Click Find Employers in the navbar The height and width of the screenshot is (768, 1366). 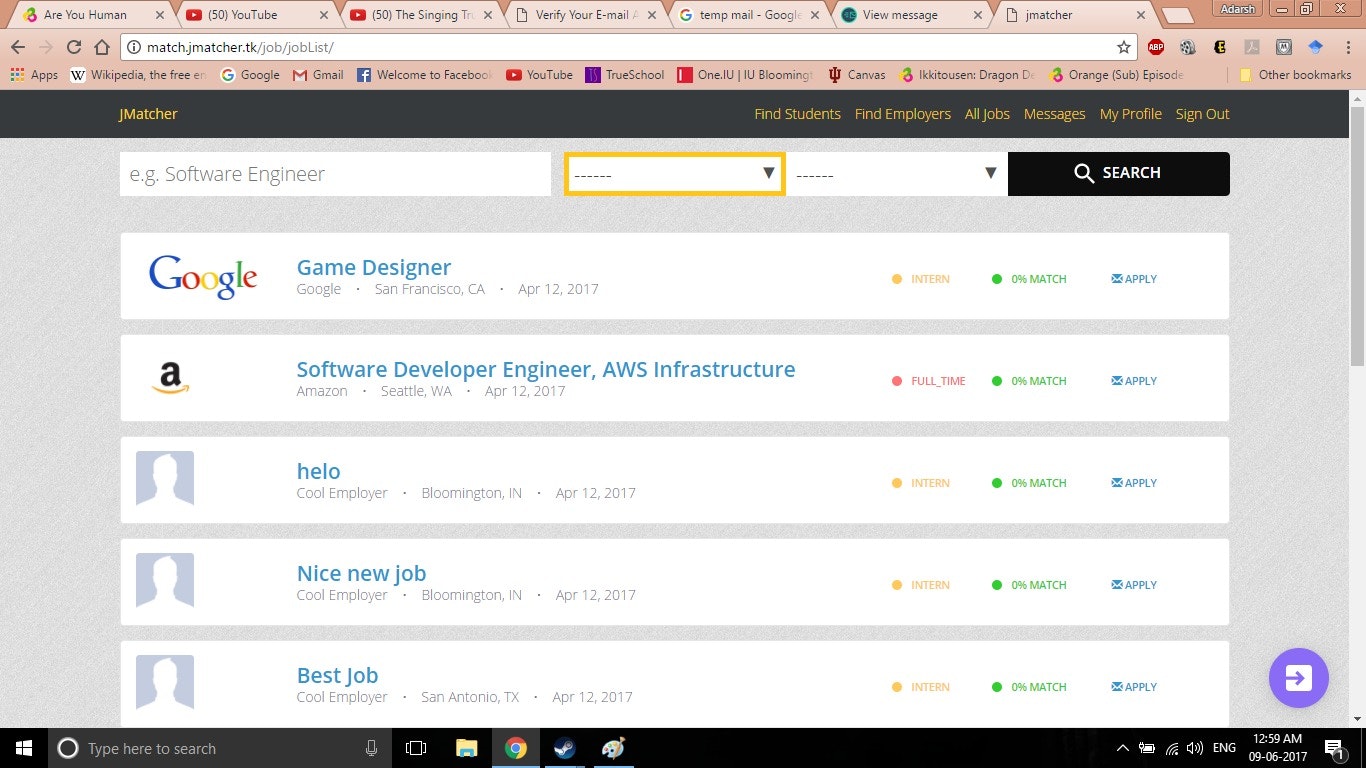coord(902,114)
